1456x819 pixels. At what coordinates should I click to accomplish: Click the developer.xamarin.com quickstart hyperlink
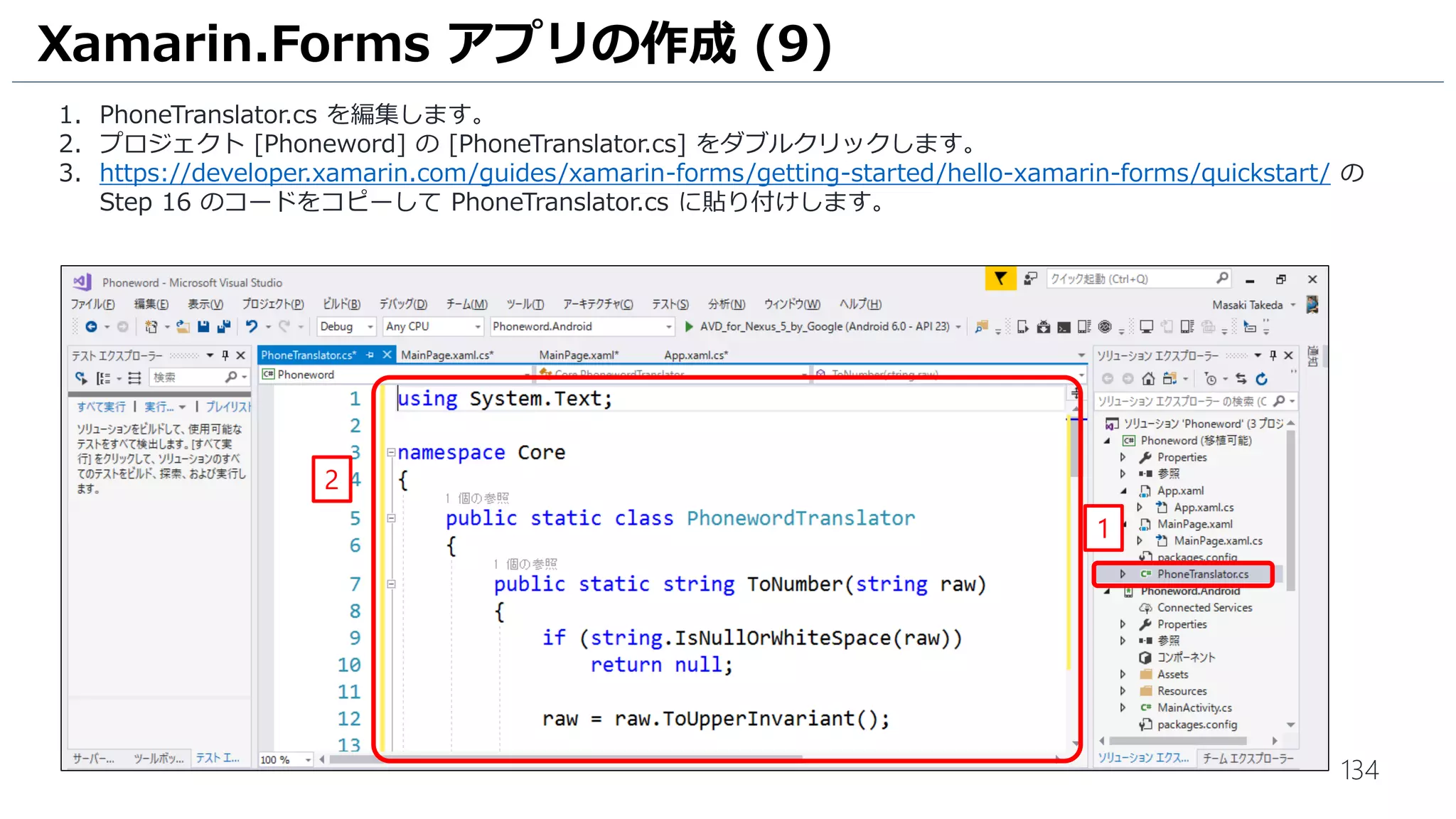pos(714,173)
